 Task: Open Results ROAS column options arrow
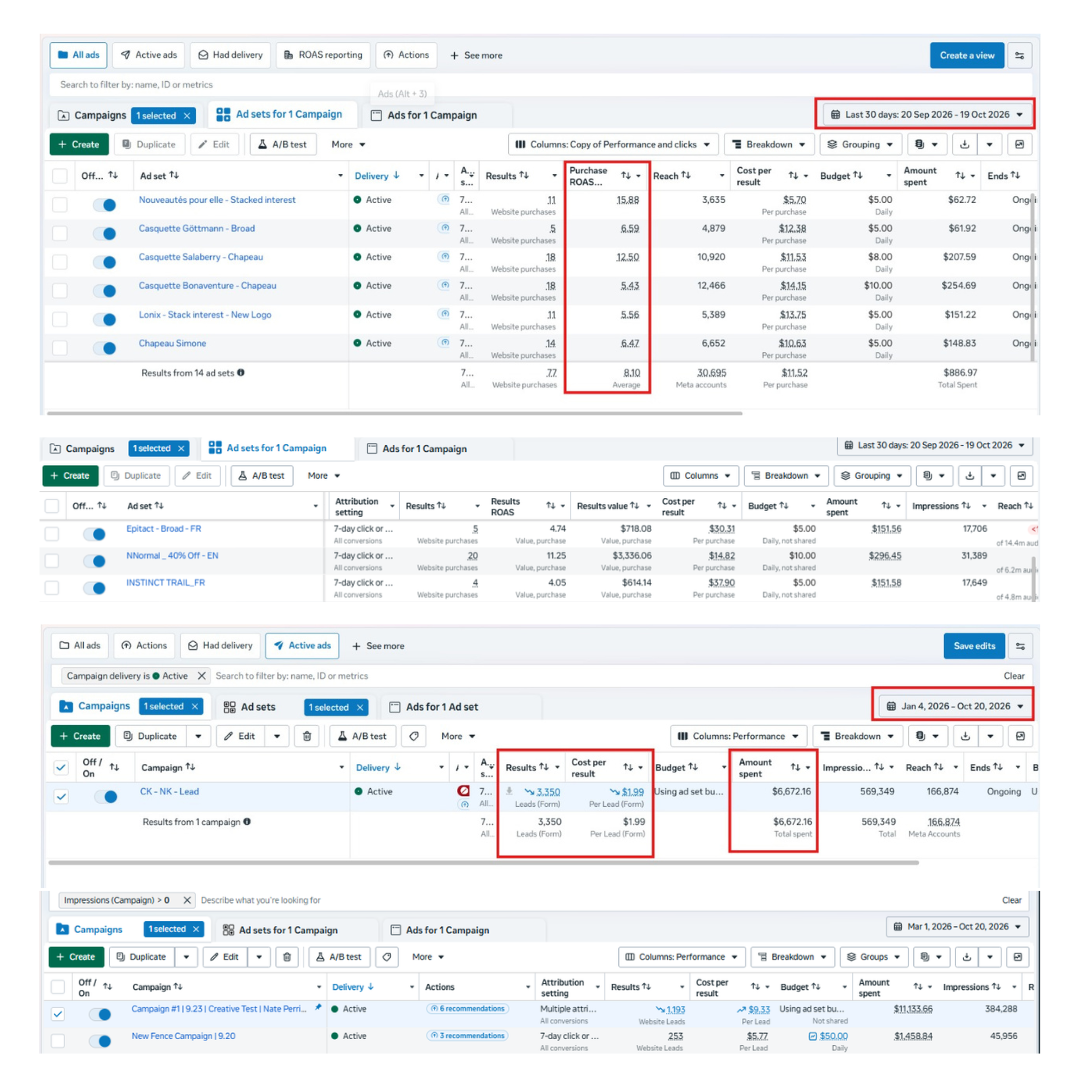click(563, 506)
